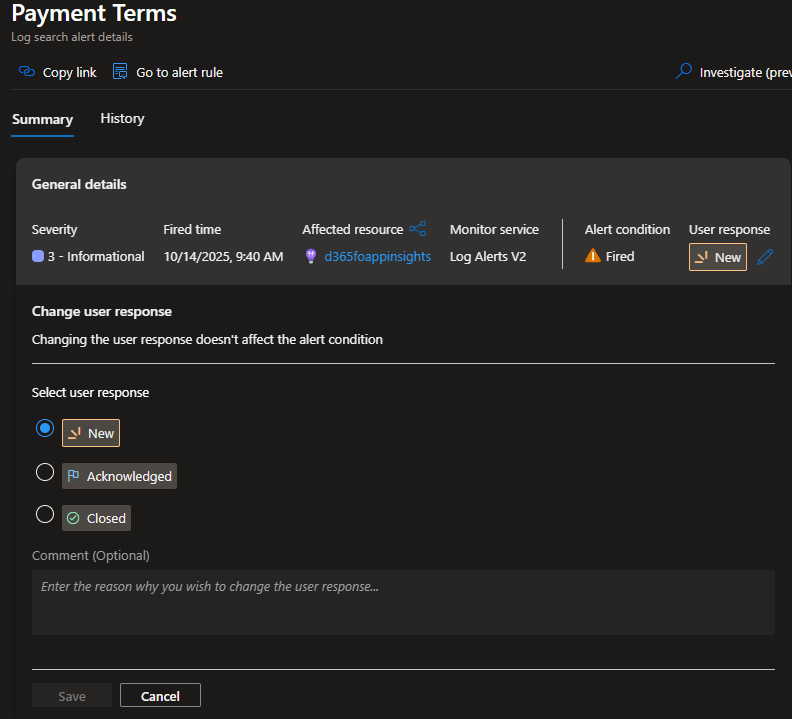Click the purple lightbulb Application Insights icon
Image resolution: width=792 pixels, height=719 pixels.
click(x=311, y=257)
